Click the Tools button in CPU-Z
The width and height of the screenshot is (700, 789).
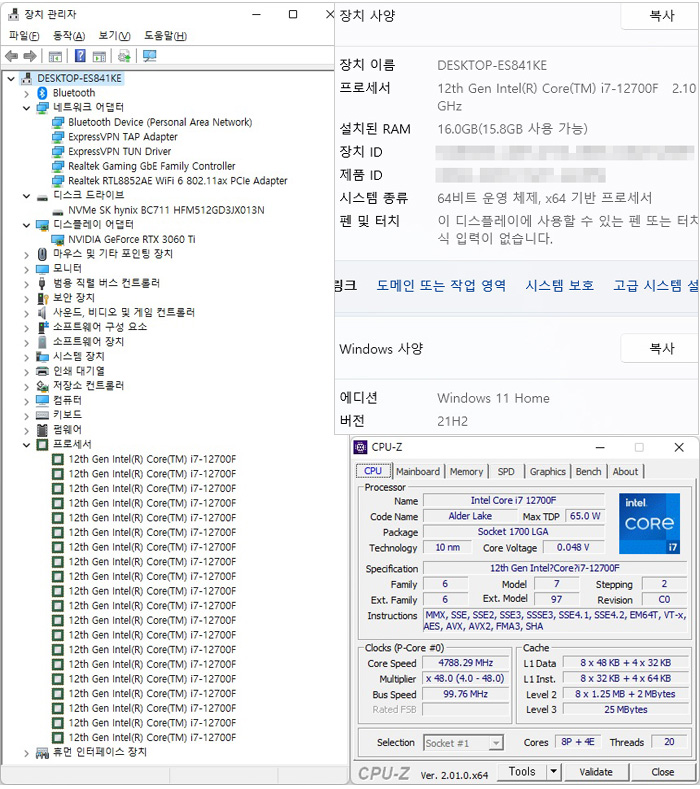[x=522, y=771]
